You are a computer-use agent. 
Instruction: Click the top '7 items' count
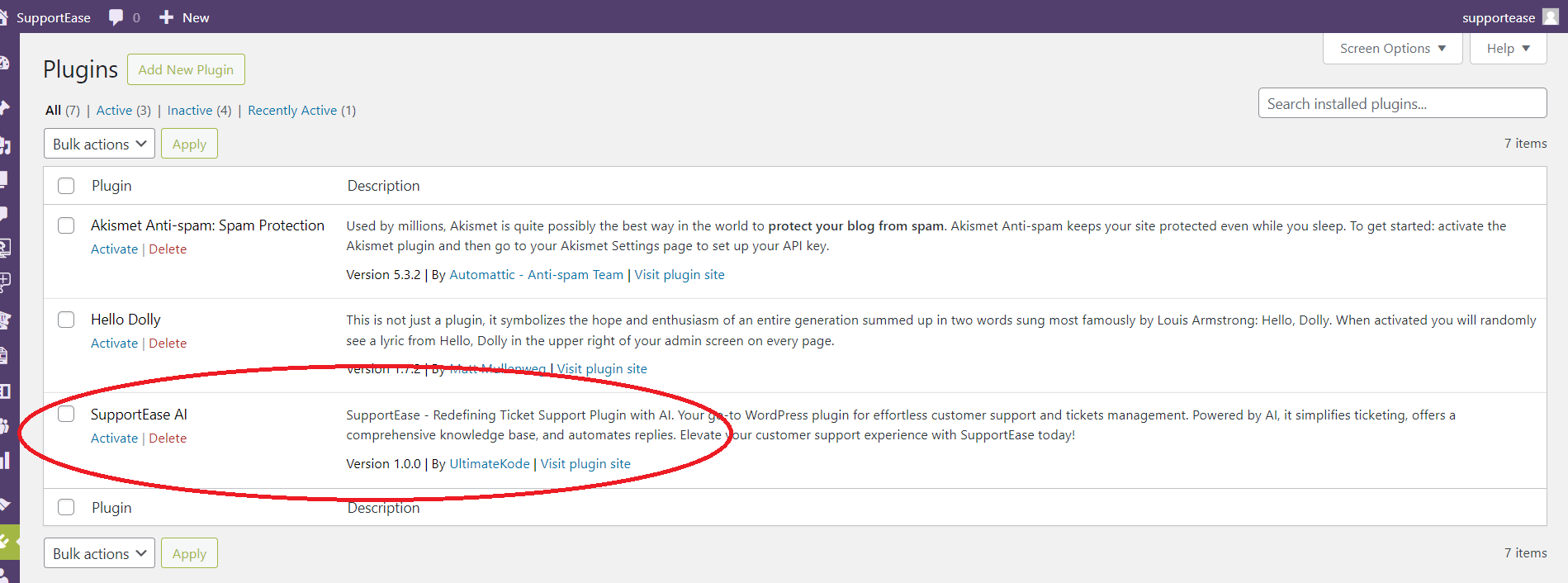point(1525,144)
